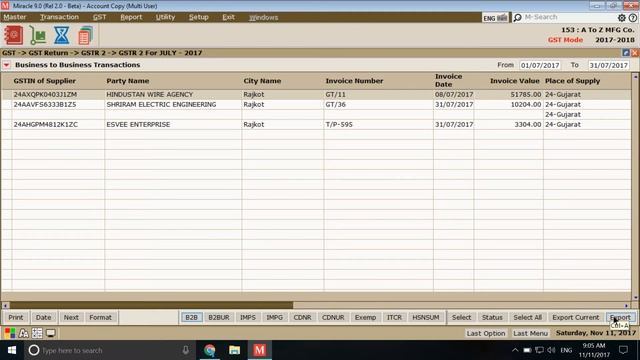Open the orange copy-documents toolbar icon
The image size is (640, 360).
(x=85, y=36)
